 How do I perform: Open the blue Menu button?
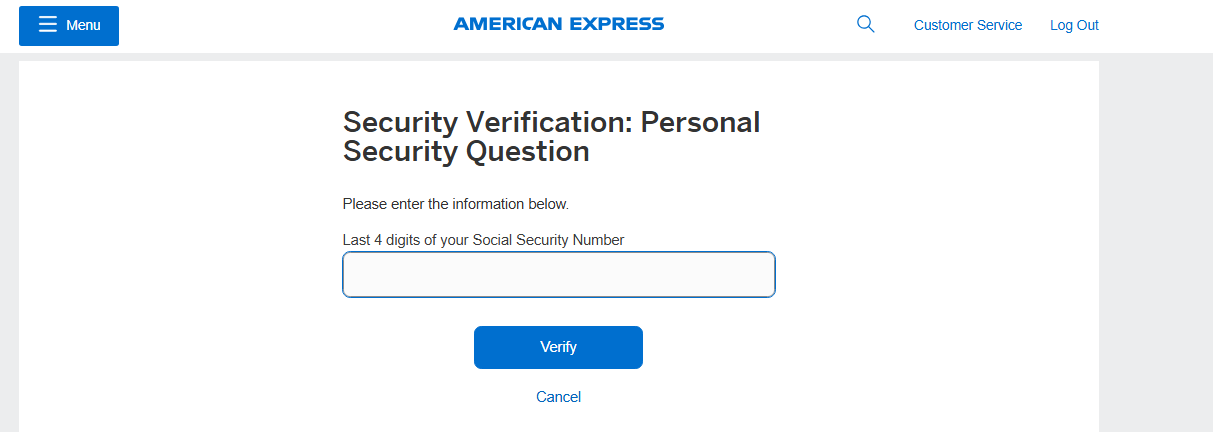69,26
